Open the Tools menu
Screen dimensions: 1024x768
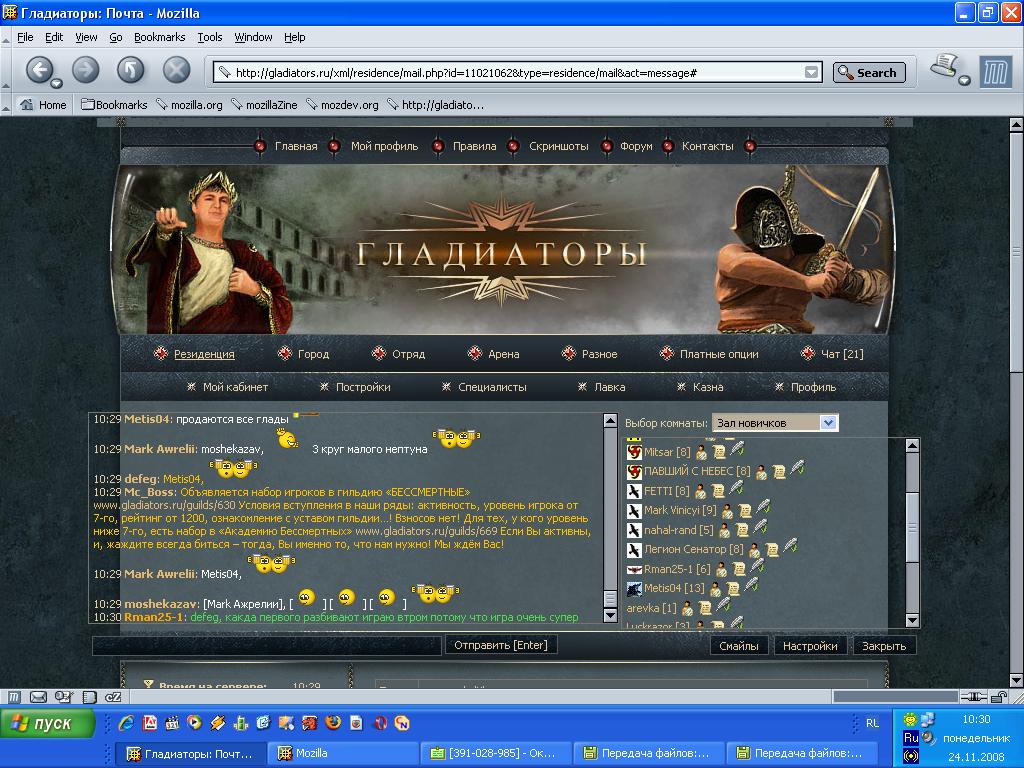coord(210,37)
